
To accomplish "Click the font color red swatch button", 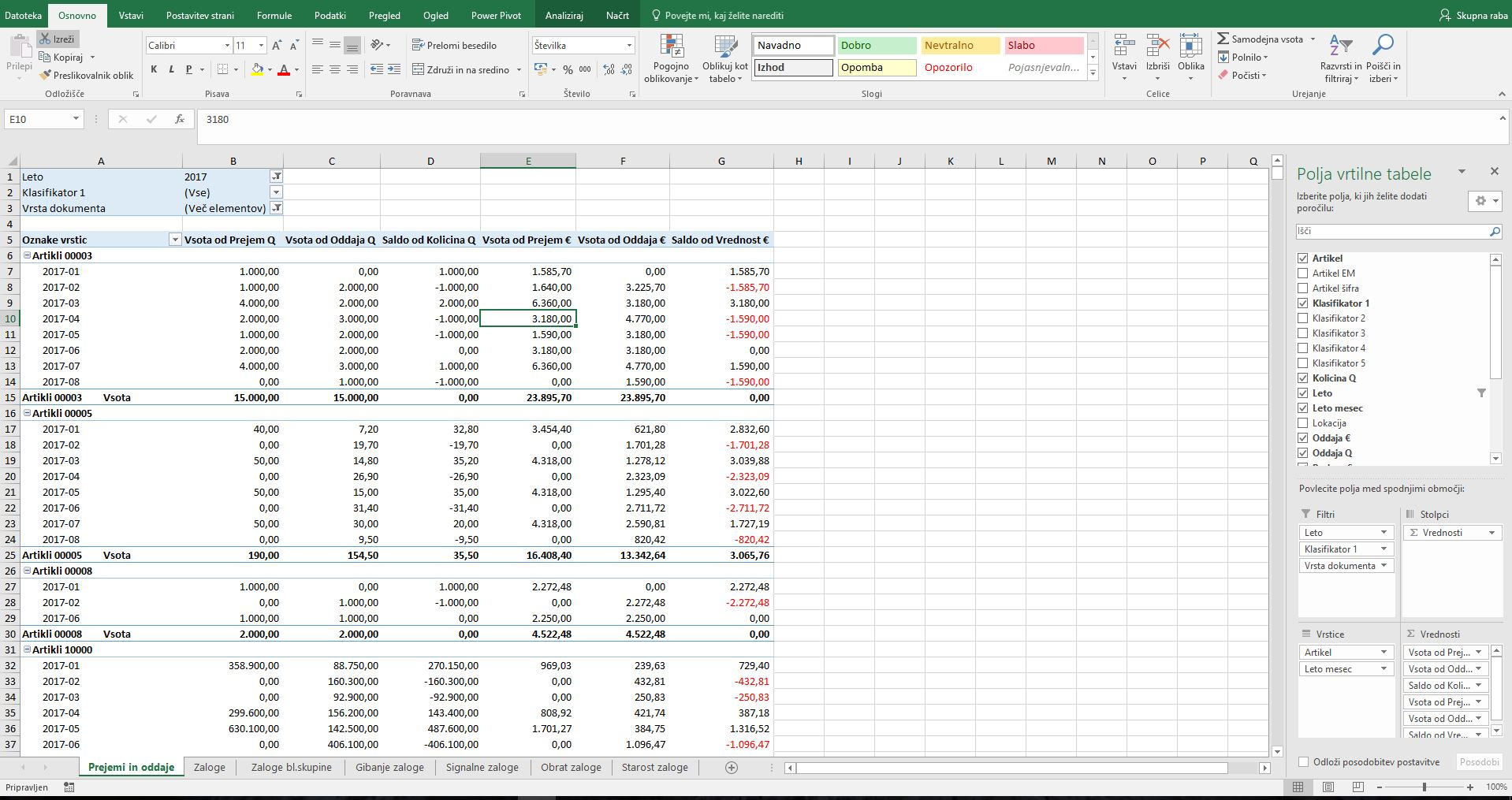I will point(284,70).
